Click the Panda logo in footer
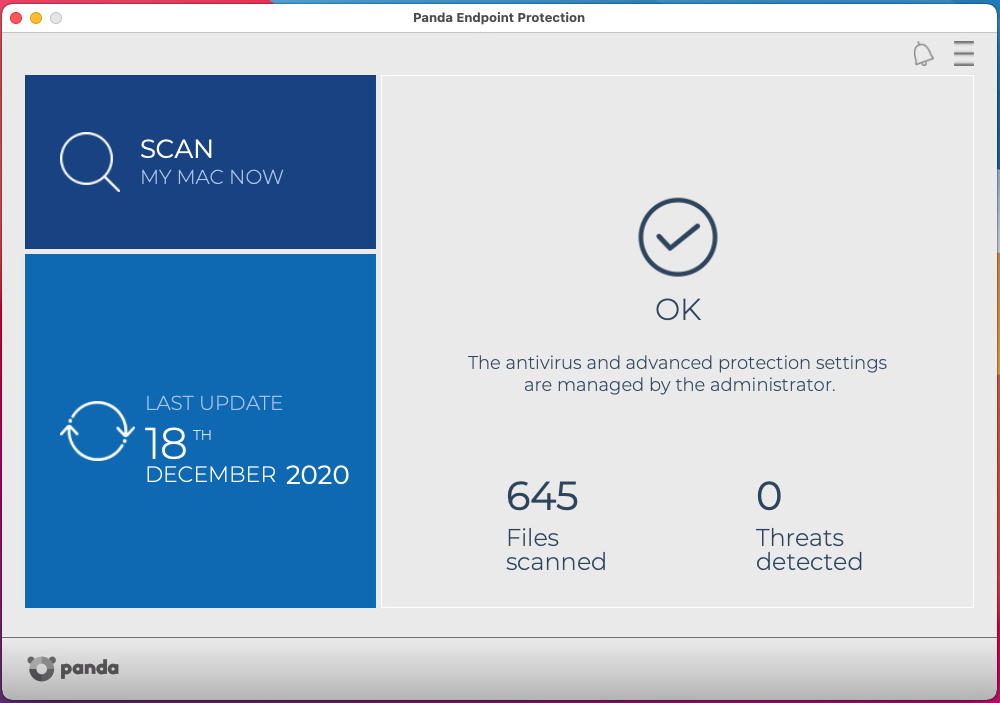Screen dimensions: 1000x703 (73, 668)
